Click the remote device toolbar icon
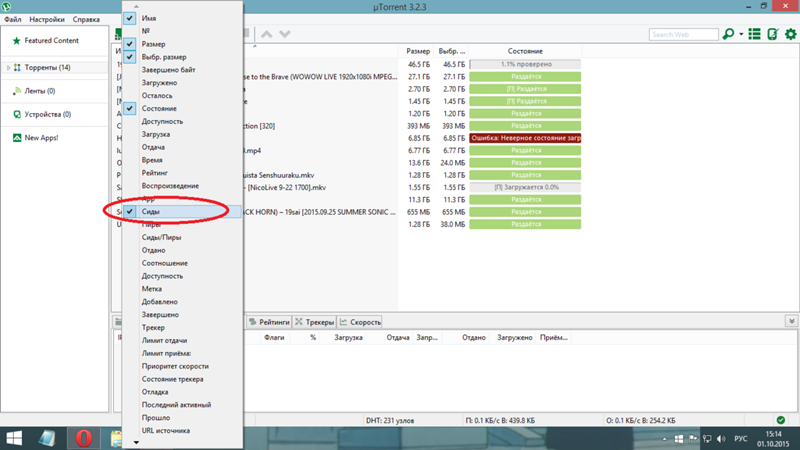 [x=772, y=34]
